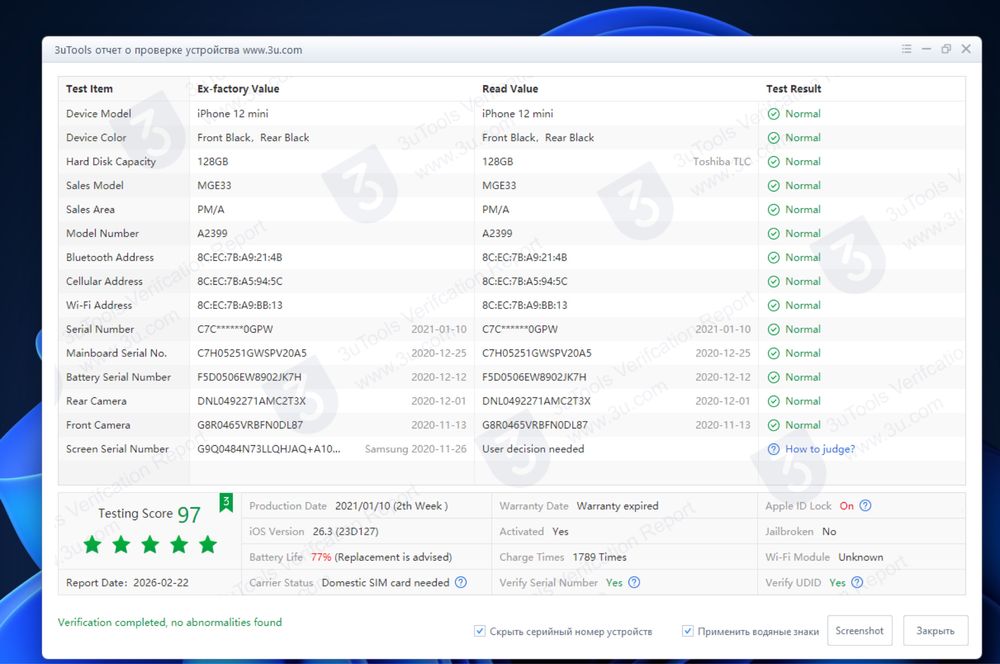Open the Verify UDID help icon
Screen dimensions: 1000x664
coord(857,582)
